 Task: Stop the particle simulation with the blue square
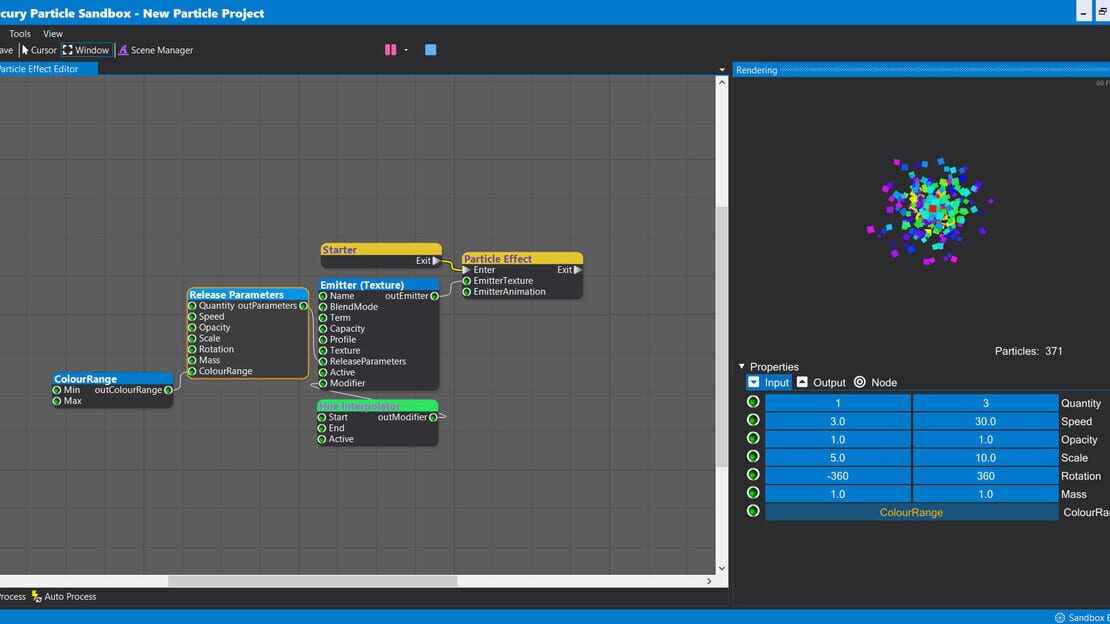(430, 50)
